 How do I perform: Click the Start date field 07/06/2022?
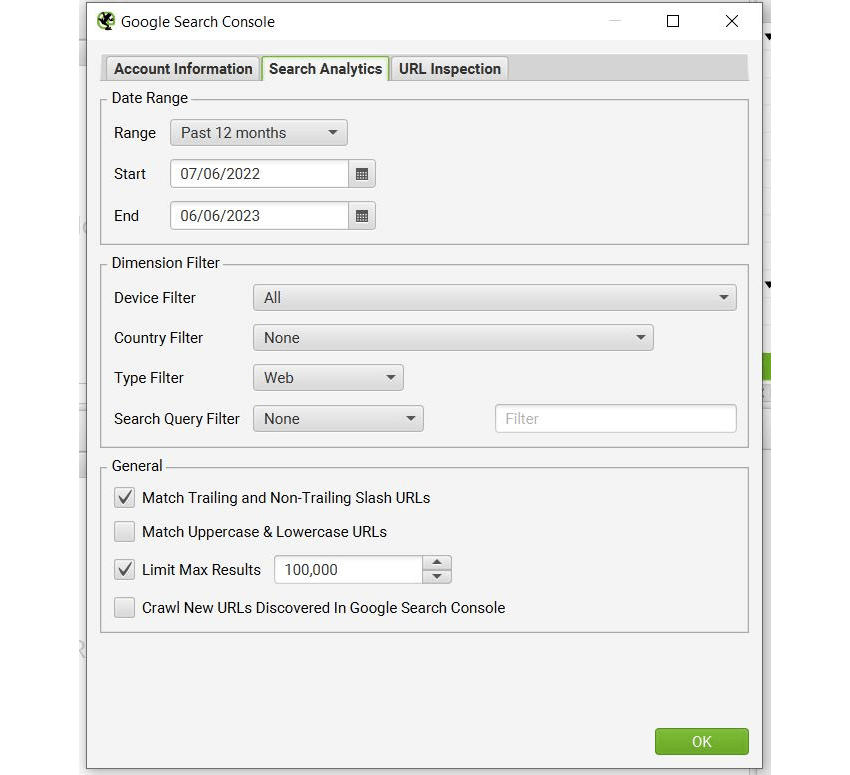[259, 174]
